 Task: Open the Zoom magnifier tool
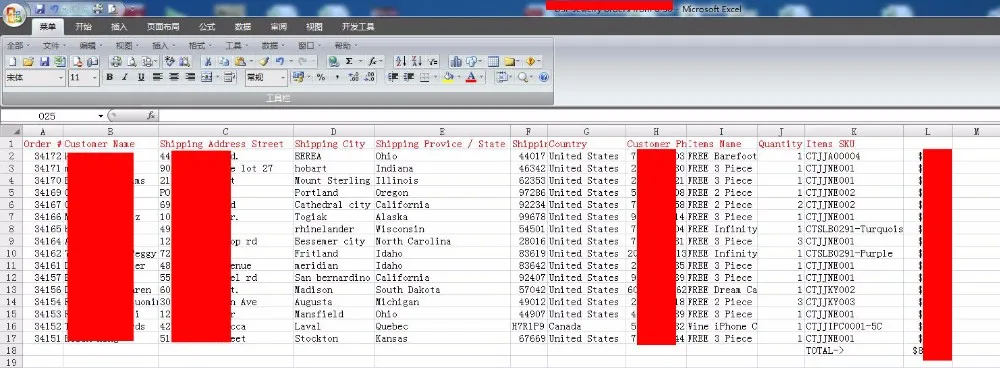[x=523, y=77]
